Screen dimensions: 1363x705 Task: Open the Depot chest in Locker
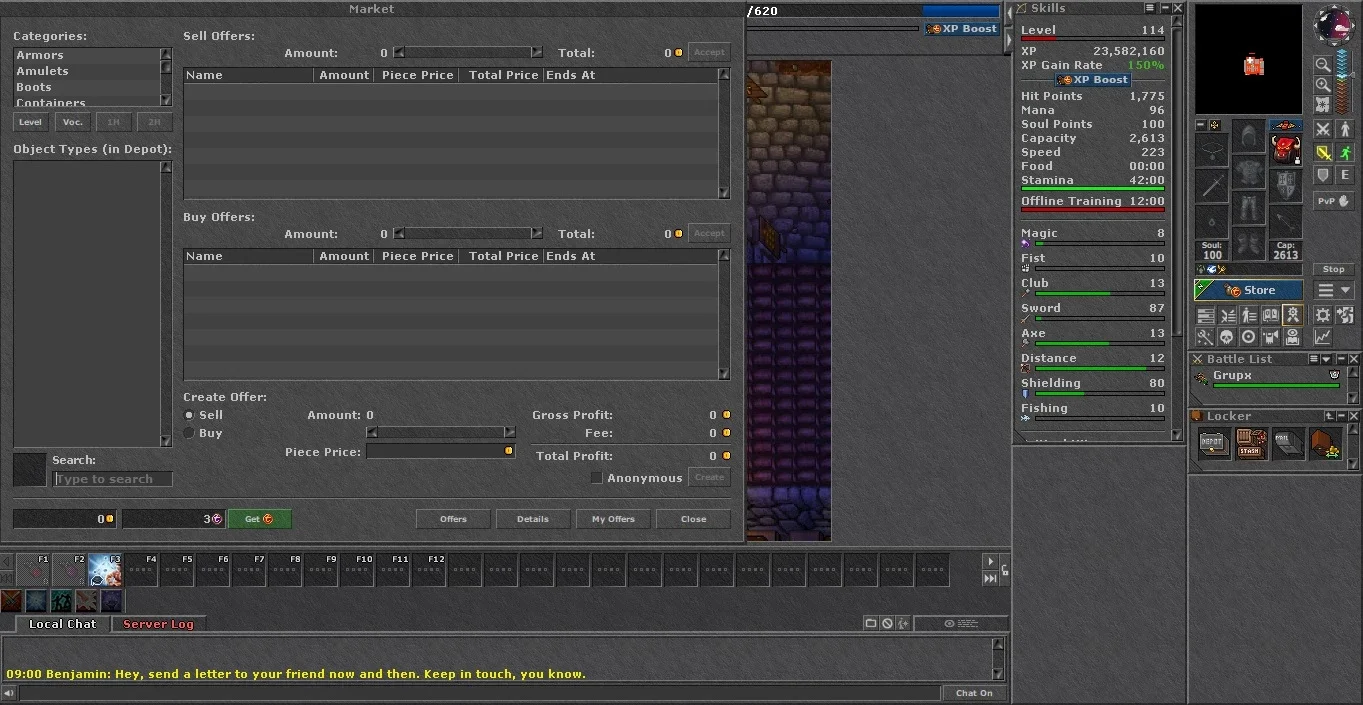tap(1213, 444)
